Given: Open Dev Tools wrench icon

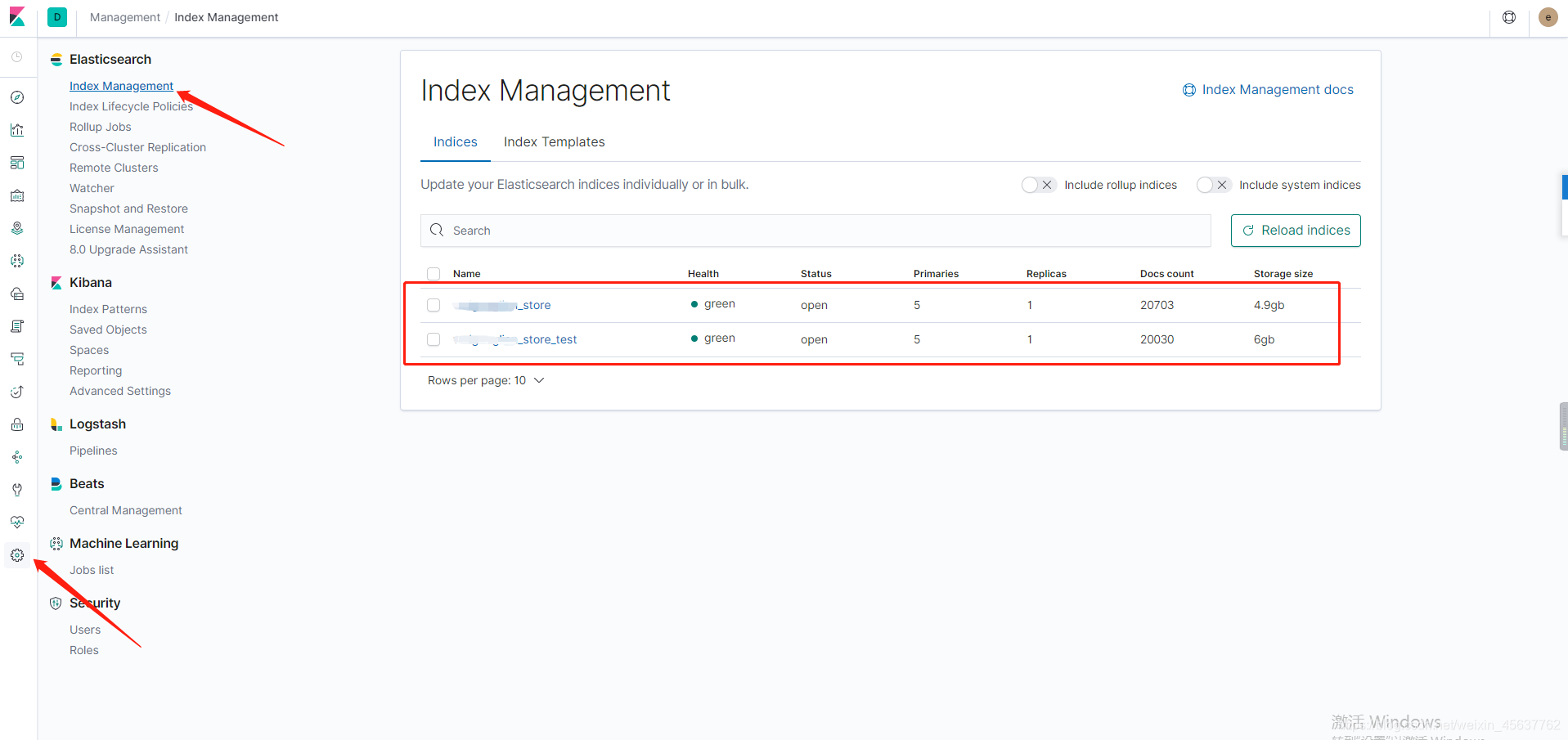Looking at the screenshot, I should [x=17, y=490].
